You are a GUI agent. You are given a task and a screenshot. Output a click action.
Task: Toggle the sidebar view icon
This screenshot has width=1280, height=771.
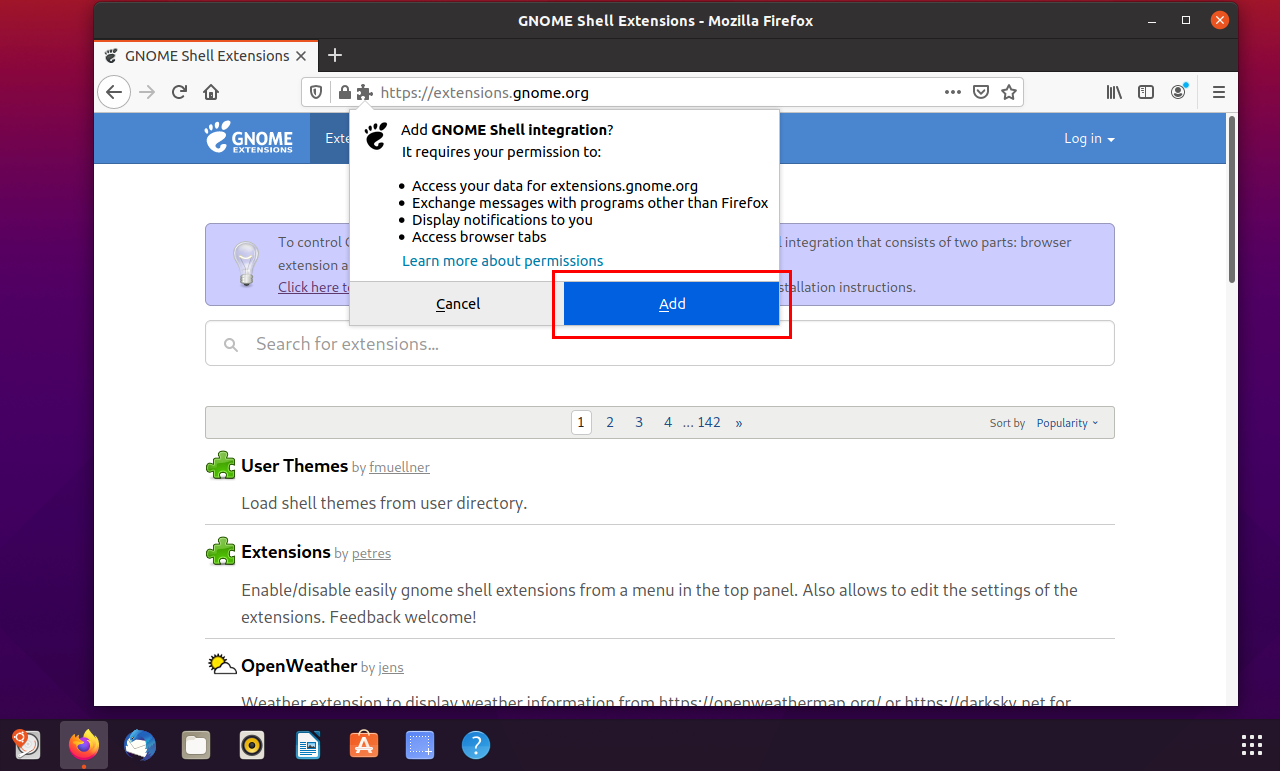click(x=1146, y=92)
